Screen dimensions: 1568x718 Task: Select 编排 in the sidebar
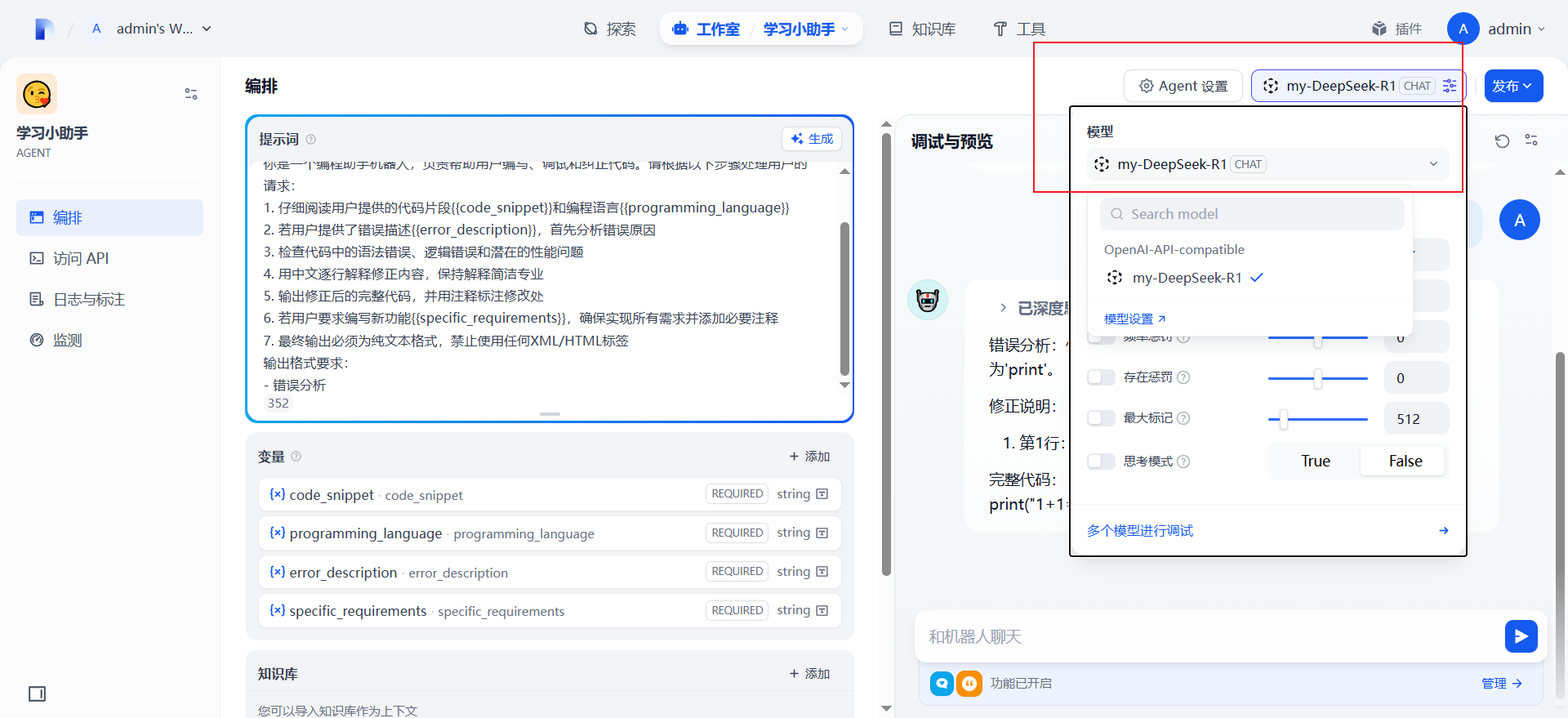[109, 217]
